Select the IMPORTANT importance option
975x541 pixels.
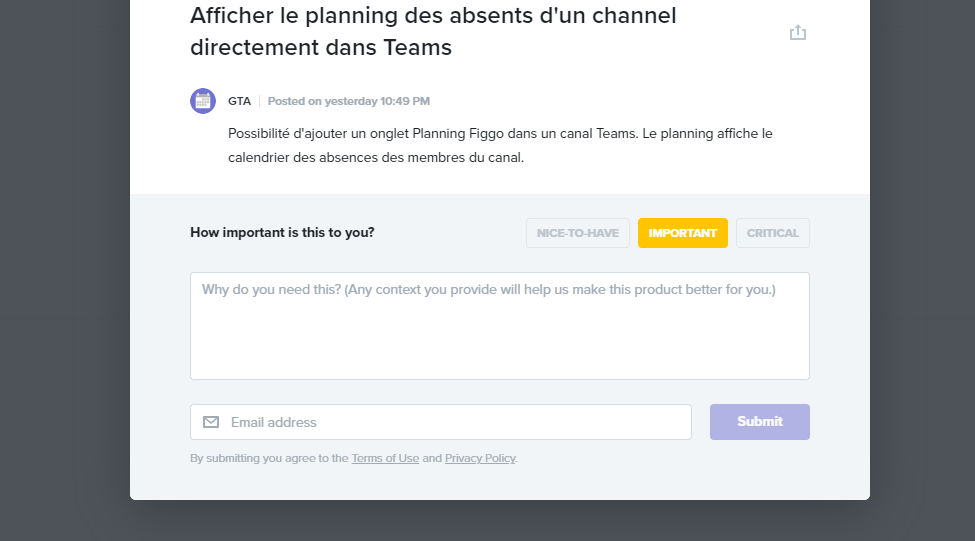pyautogui.click(x=683, y=233)
